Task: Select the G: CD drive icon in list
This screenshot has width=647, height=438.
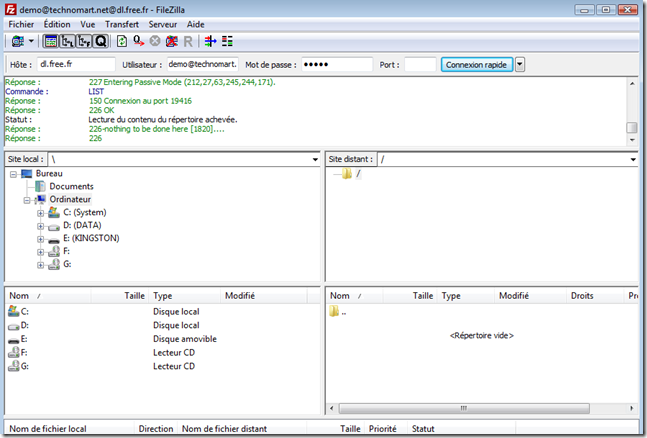Action: tap(14, 366)
